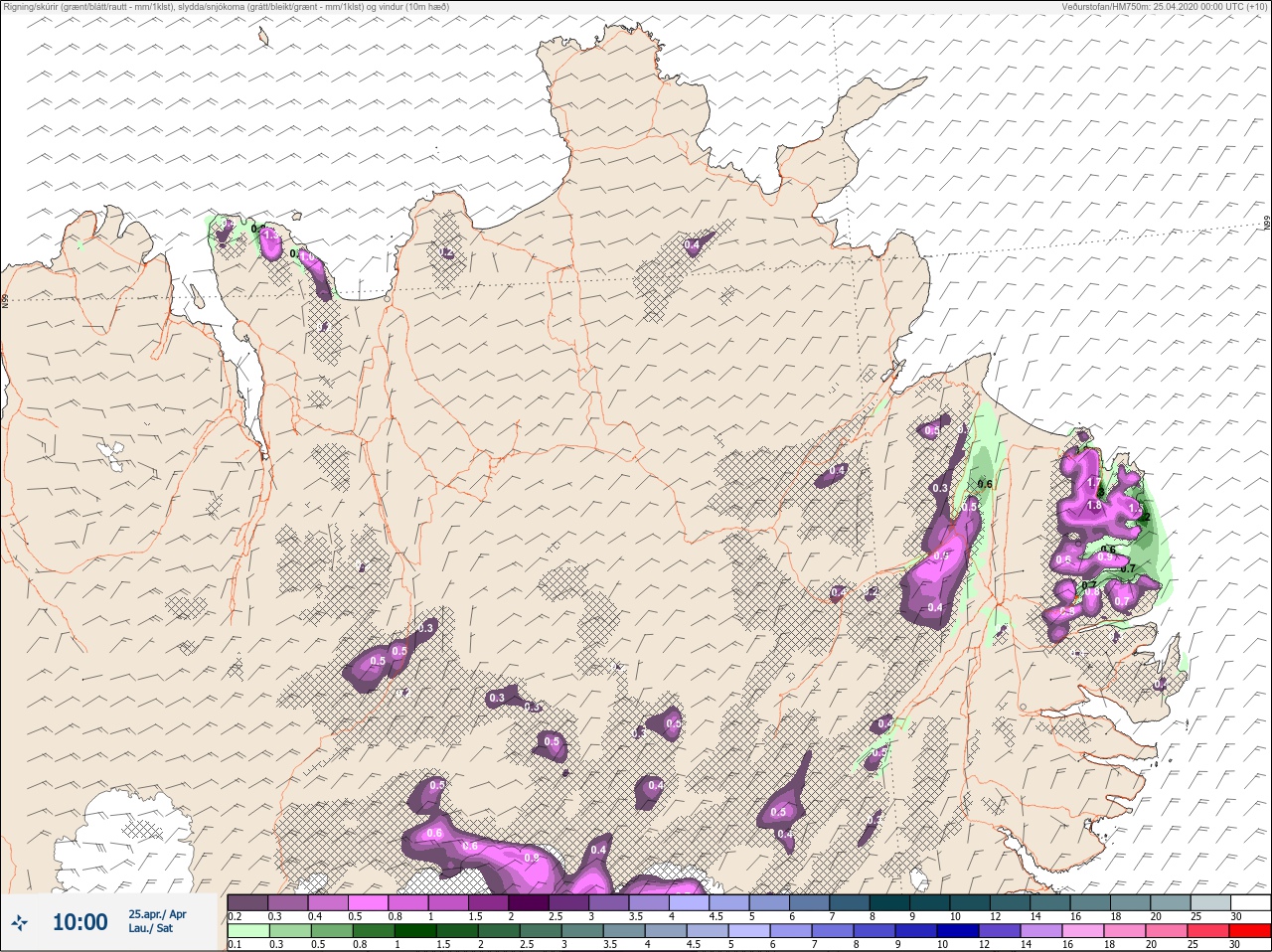Pick the lavender 4 snow legend swatch
Image resolution: width=1272 pixels, height=952 pixels.
point(689,902)
